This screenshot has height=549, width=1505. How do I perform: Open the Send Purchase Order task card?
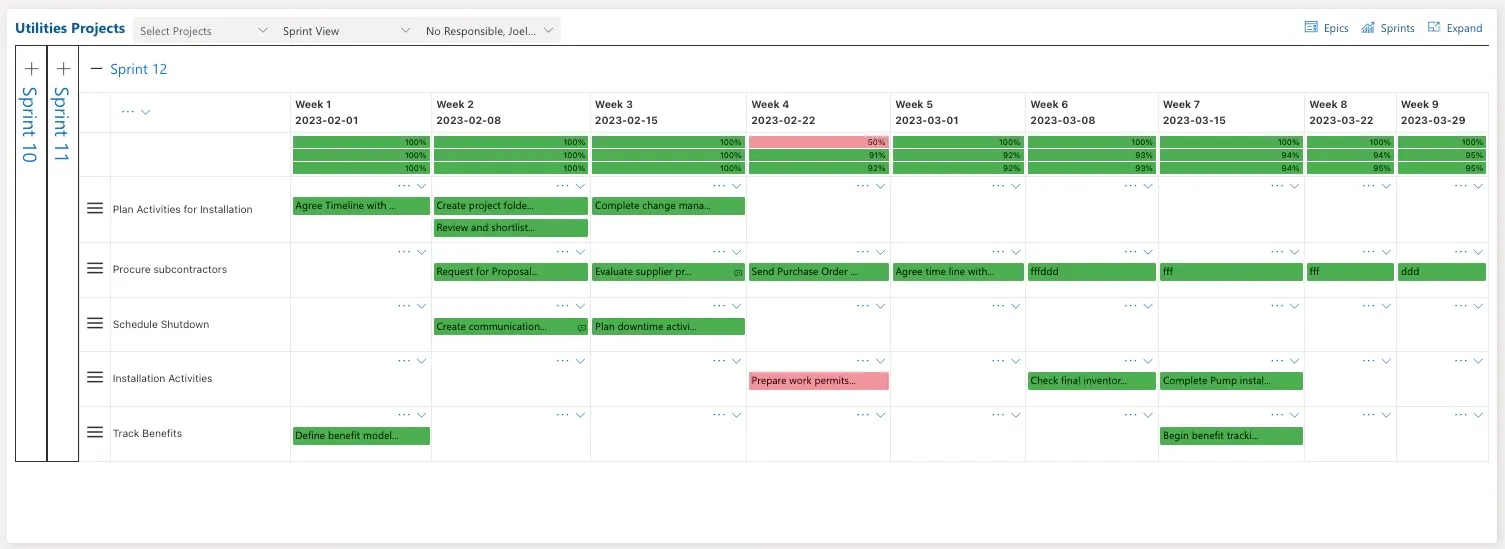tap(818, 272)
